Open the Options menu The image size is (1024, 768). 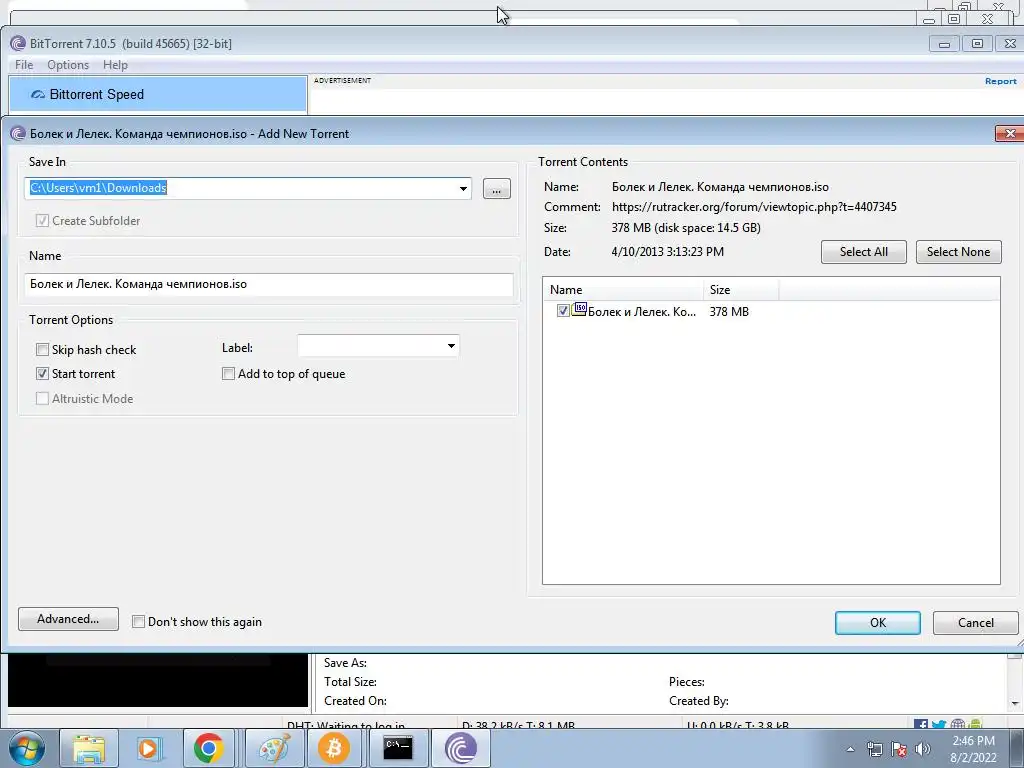(x=68, y=65)
